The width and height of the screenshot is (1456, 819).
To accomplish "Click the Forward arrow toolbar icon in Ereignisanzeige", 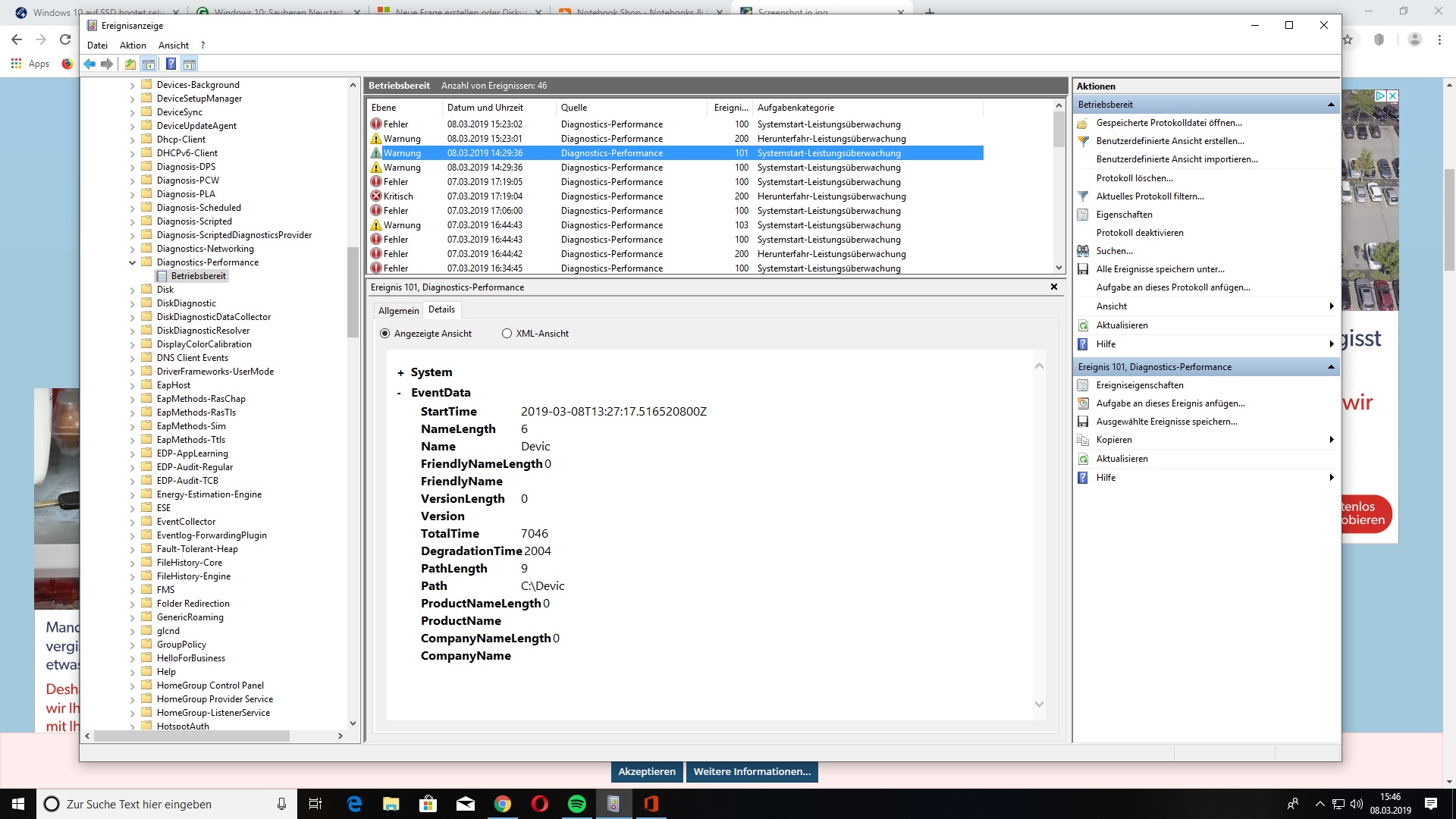I will pos(107,64).
